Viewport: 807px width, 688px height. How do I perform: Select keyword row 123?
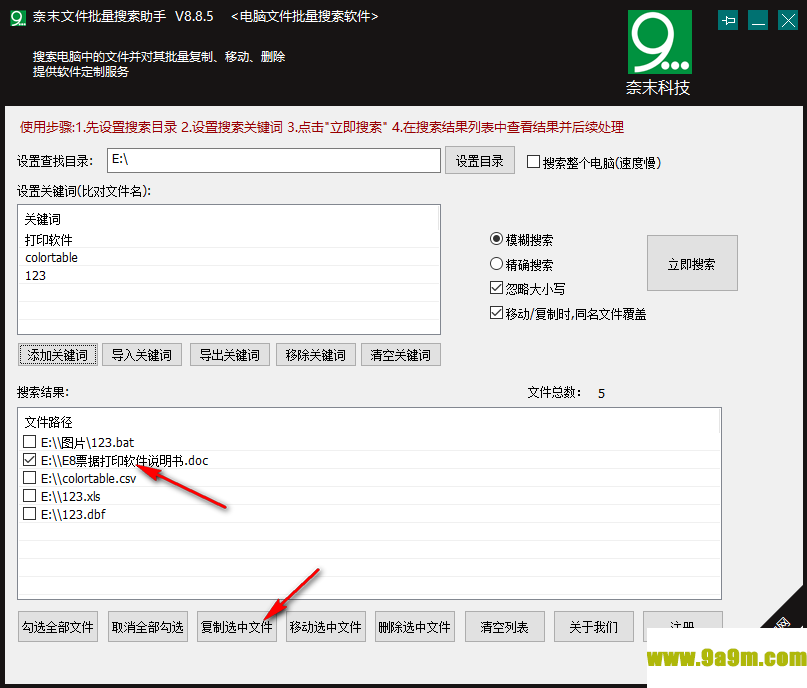[229, 275]
